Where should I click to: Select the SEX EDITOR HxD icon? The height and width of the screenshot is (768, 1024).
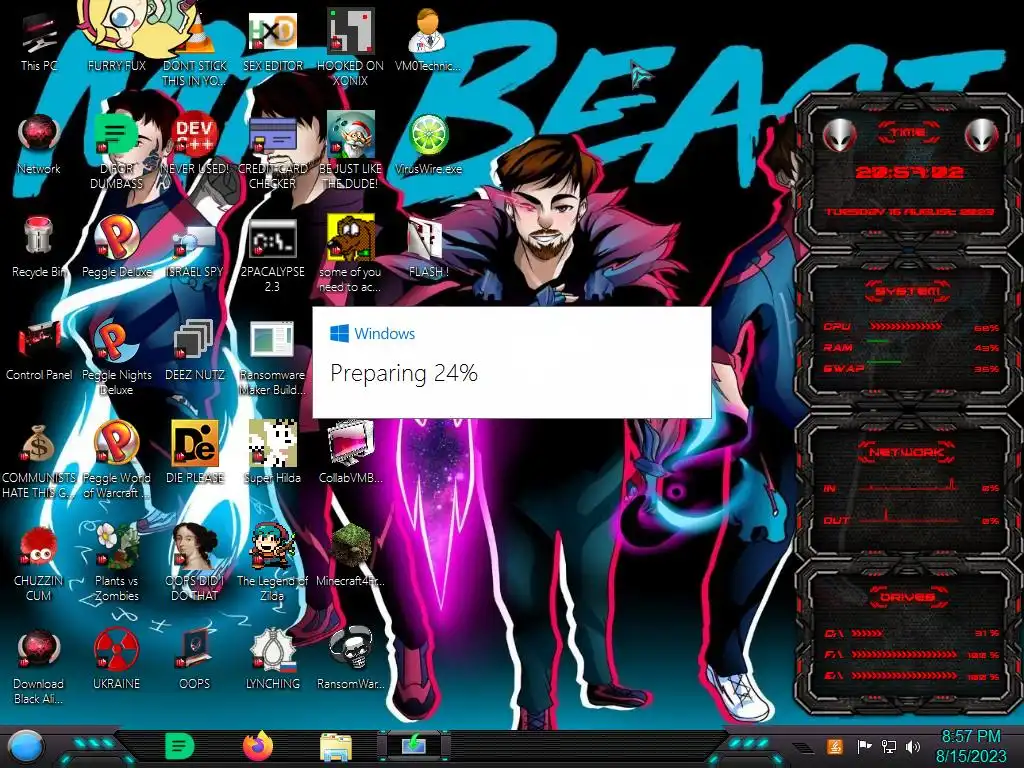tap(272, 40)
